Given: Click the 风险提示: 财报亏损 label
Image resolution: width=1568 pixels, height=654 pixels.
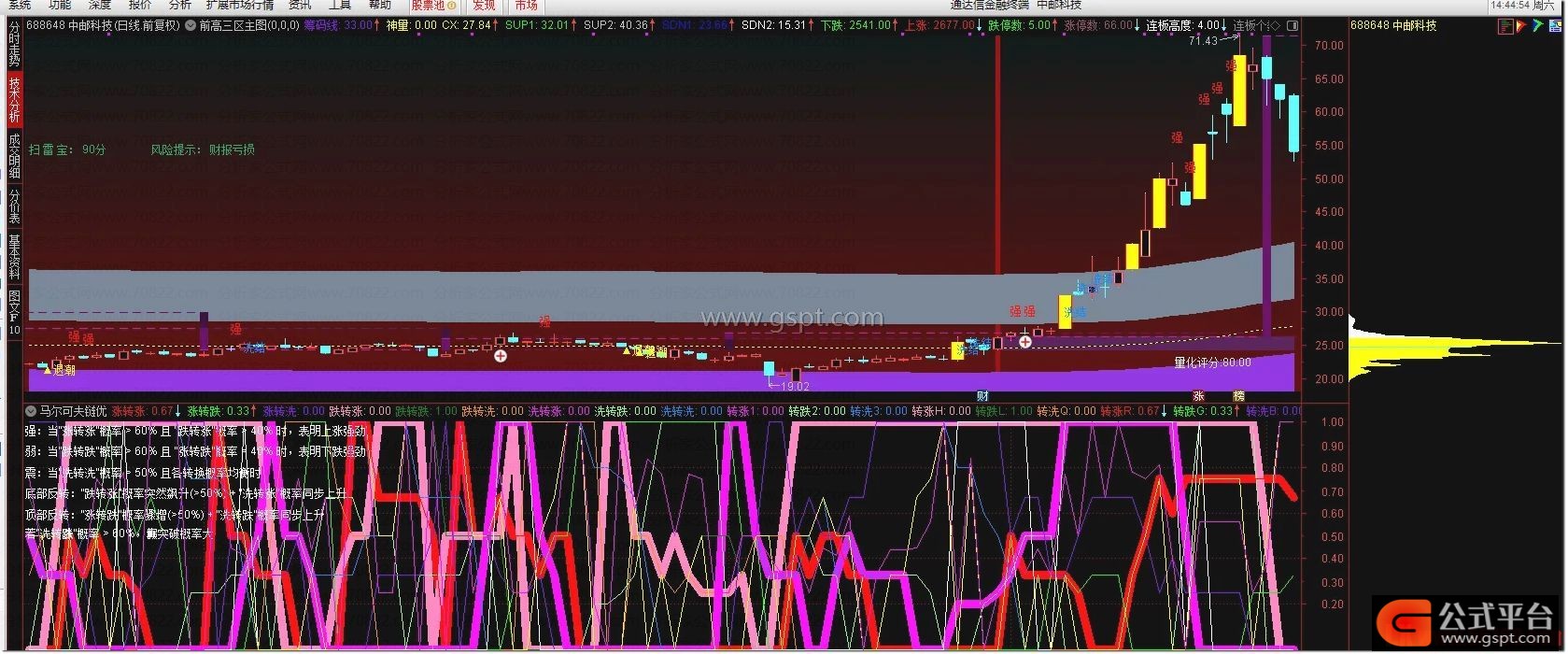Looking at the screenshot, I should pos(203,149).
